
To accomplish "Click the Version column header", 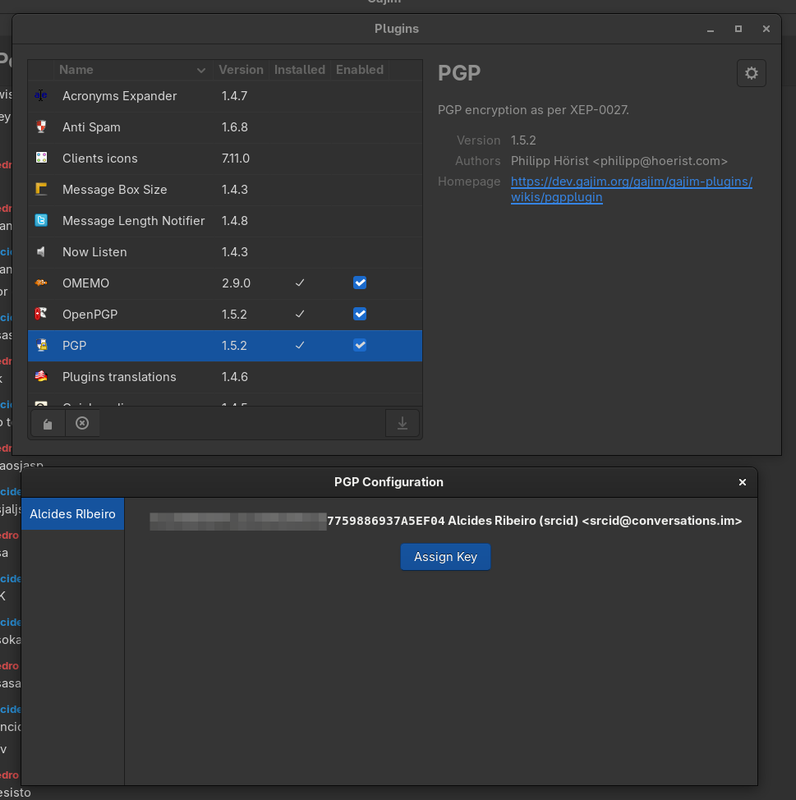I will point(241,70).
